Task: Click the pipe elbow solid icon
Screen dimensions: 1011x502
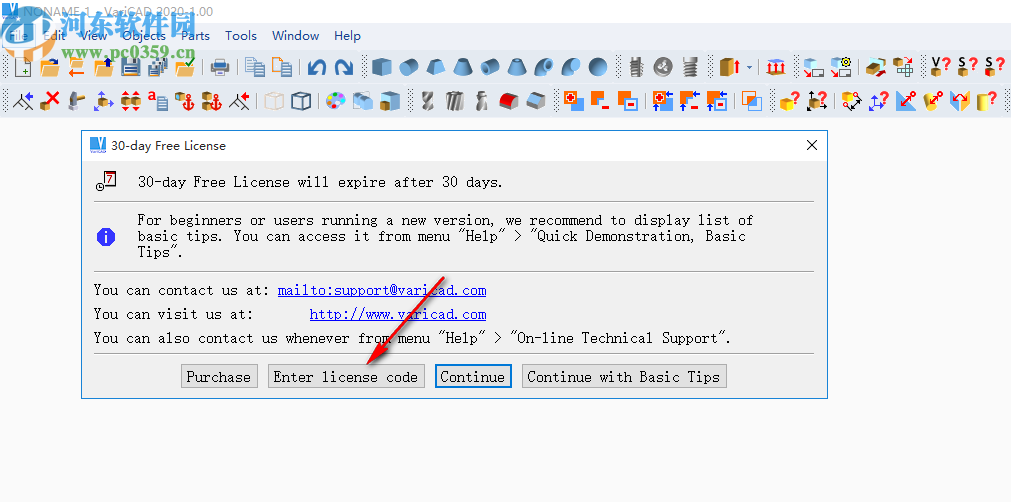Action: pyautogui.click(x=544, y=67)
